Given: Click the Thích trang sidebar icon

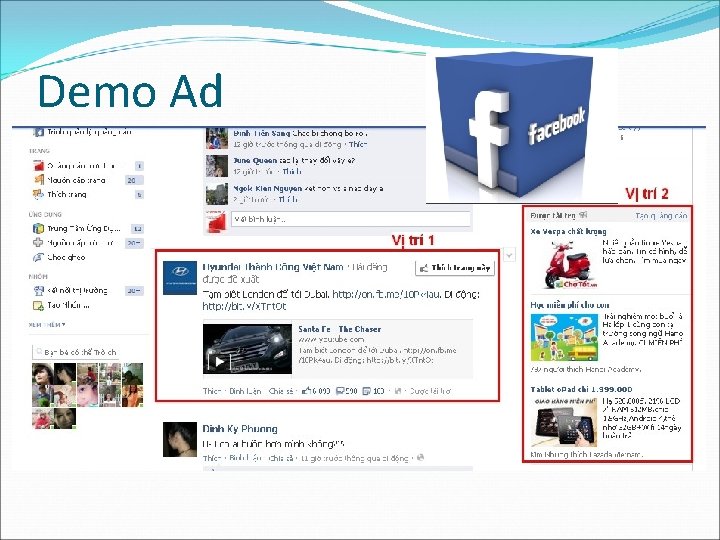Looking at the screenshot, I should pos(39,194).
